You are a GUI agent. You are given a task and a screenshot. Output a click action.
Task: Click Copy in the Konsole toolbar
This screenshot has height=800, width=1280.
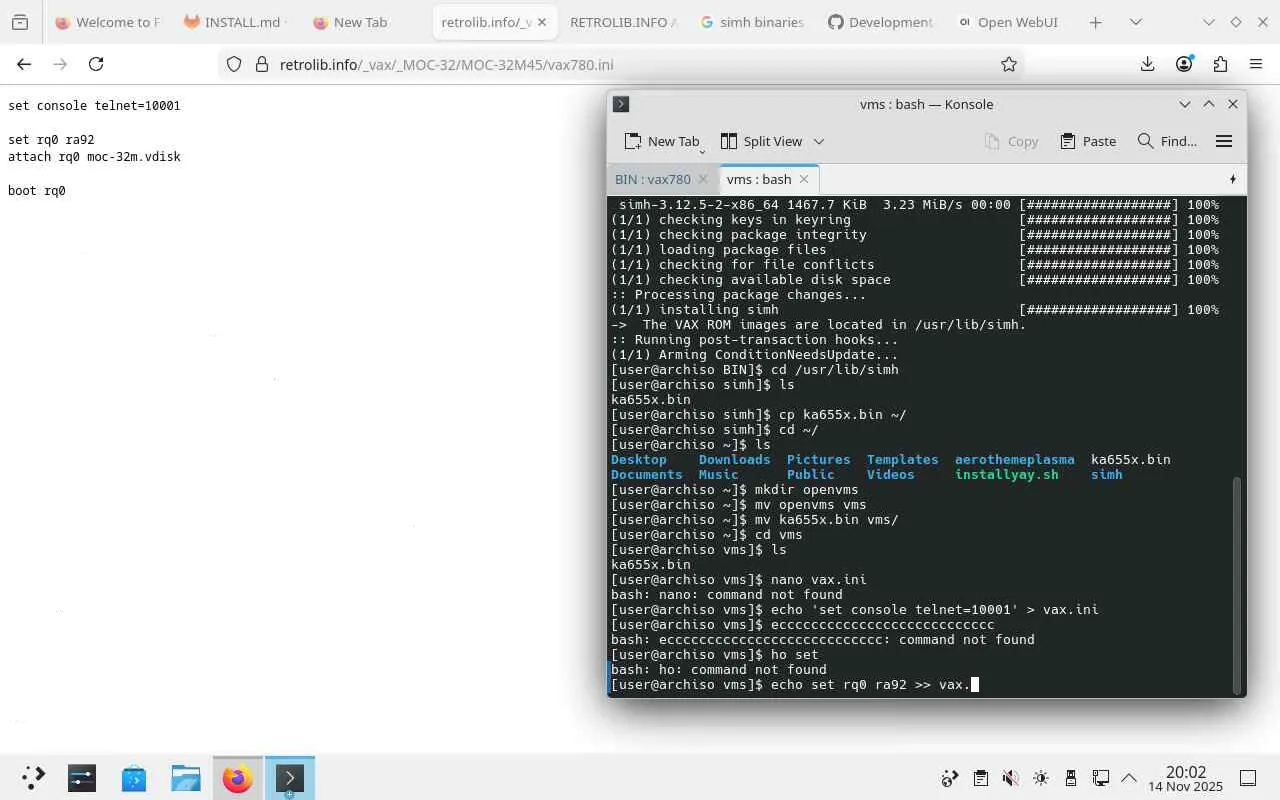(x=1012, y=141)
